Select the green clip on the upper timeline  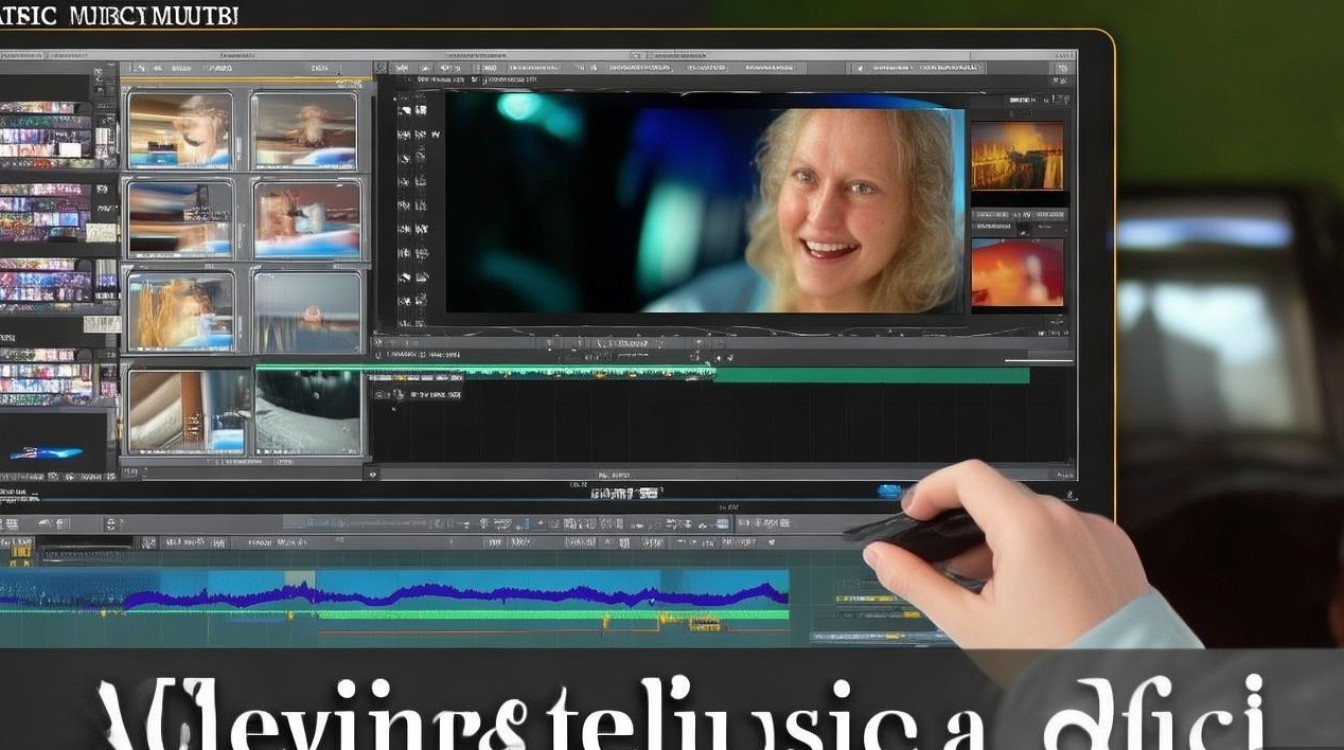(x=870, y=375)
